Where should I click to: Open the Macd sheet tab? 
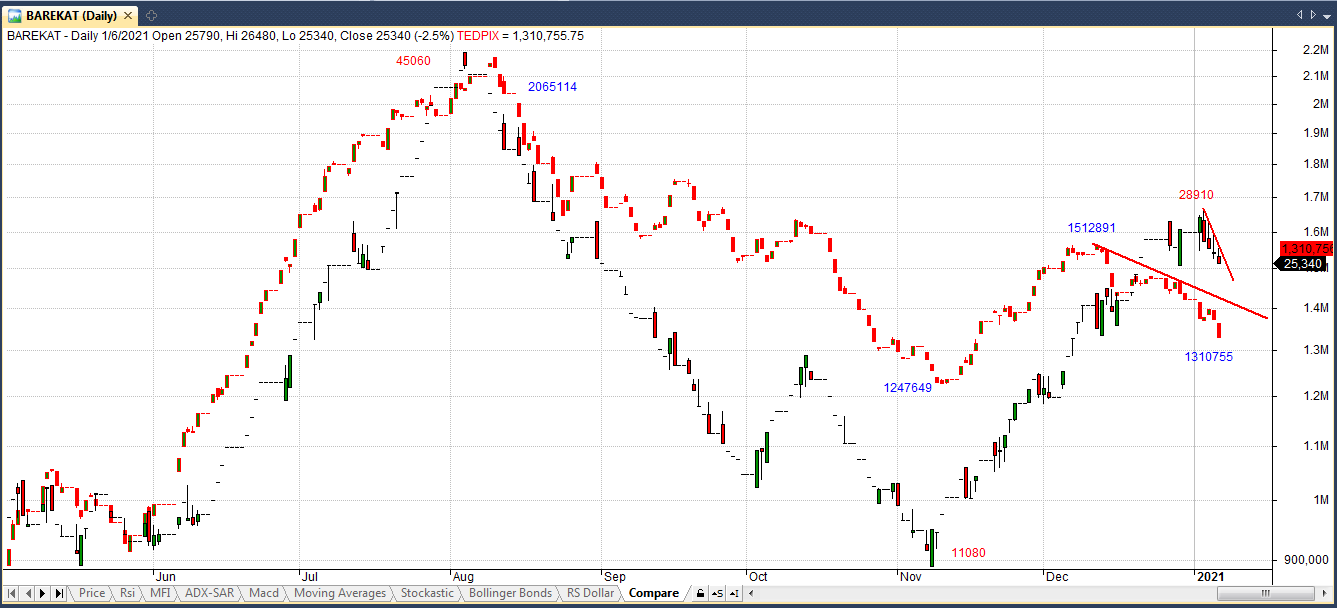click(x=264, y=593)
